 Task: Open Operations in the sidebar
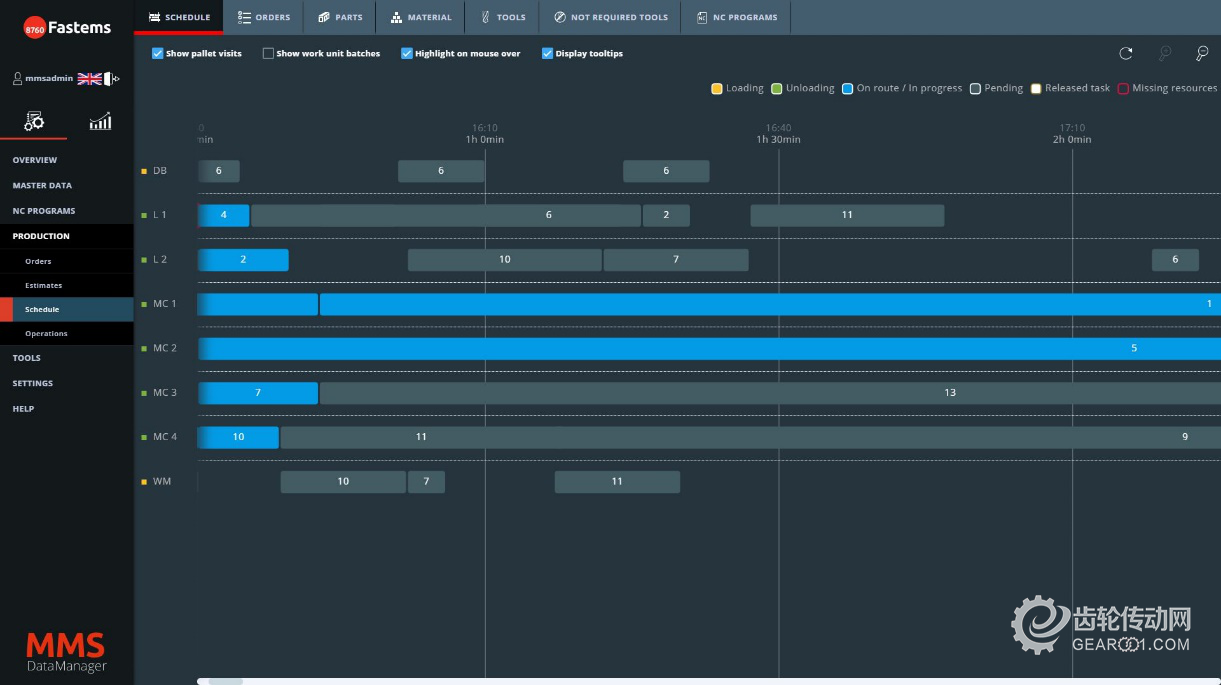[x=46, y=333]
